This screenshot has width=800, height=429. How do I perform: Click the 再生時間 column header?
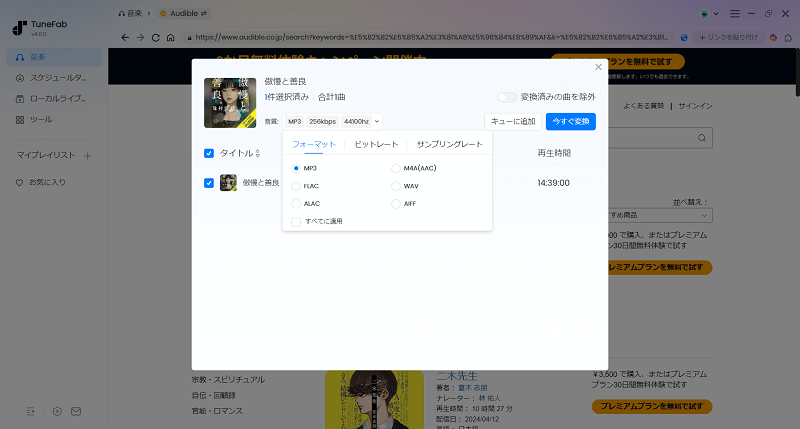[554, 153]
